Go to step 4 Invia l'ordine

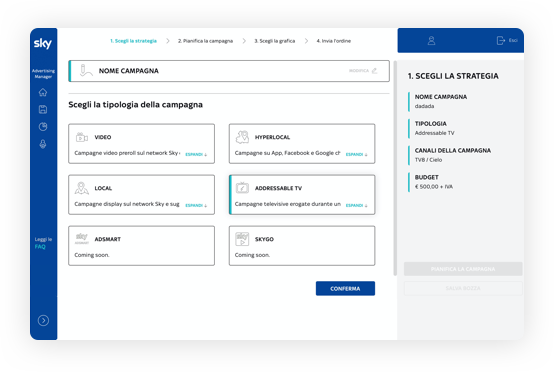point(334,41)
